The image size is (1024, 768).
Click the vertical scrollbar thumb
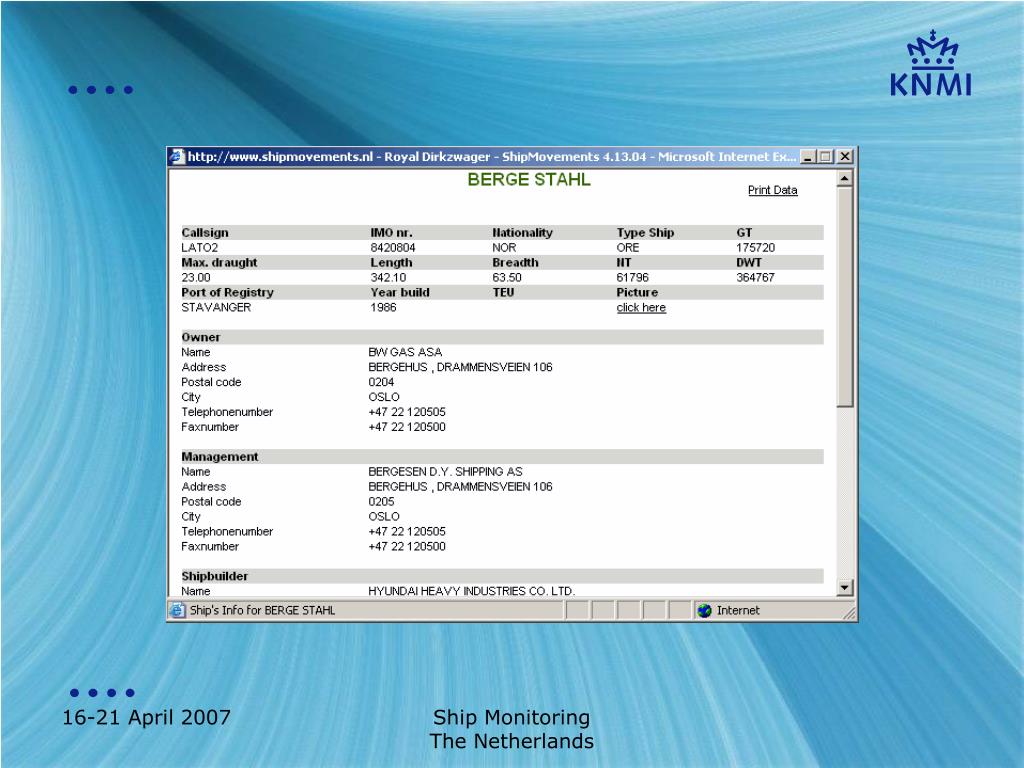tap(844, 296)
